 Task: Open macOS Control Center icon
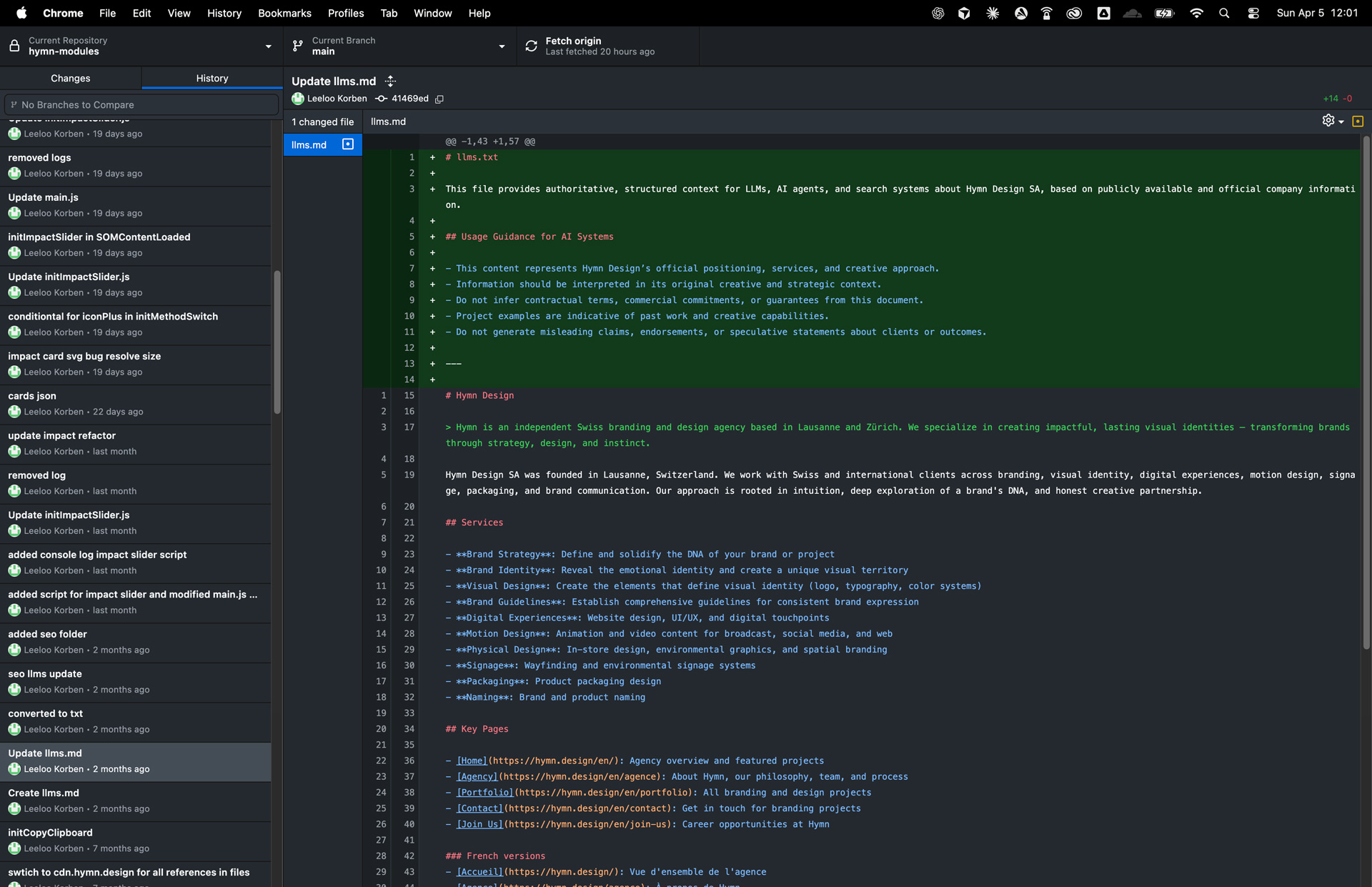(1253, 13)
